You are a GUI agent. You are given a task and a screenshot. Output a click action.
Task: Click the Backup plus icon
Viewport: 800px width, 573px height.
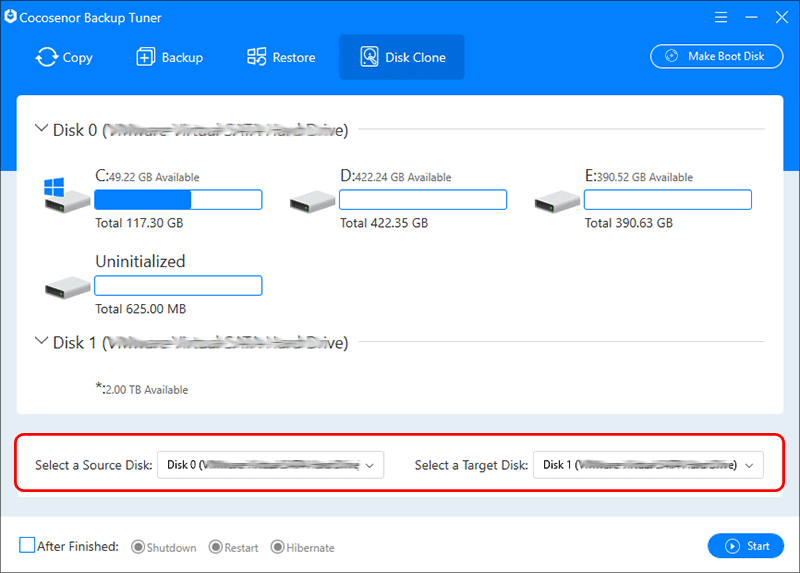click(x=145, y=57)
